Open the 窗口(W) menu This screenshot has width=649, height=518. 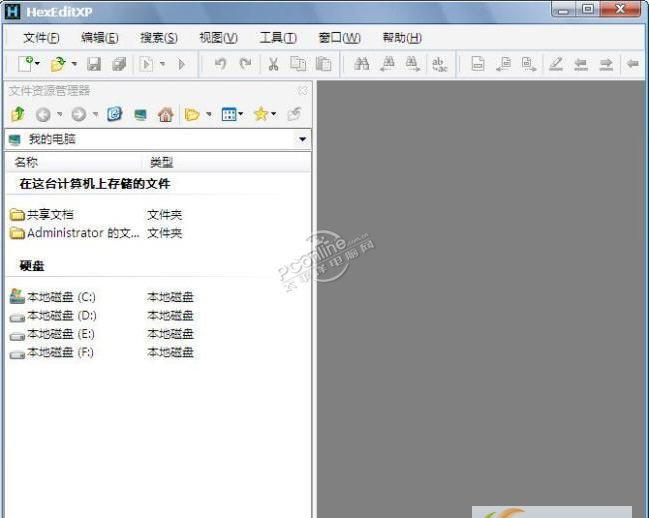pyautogui.click(x=339, y=38)
